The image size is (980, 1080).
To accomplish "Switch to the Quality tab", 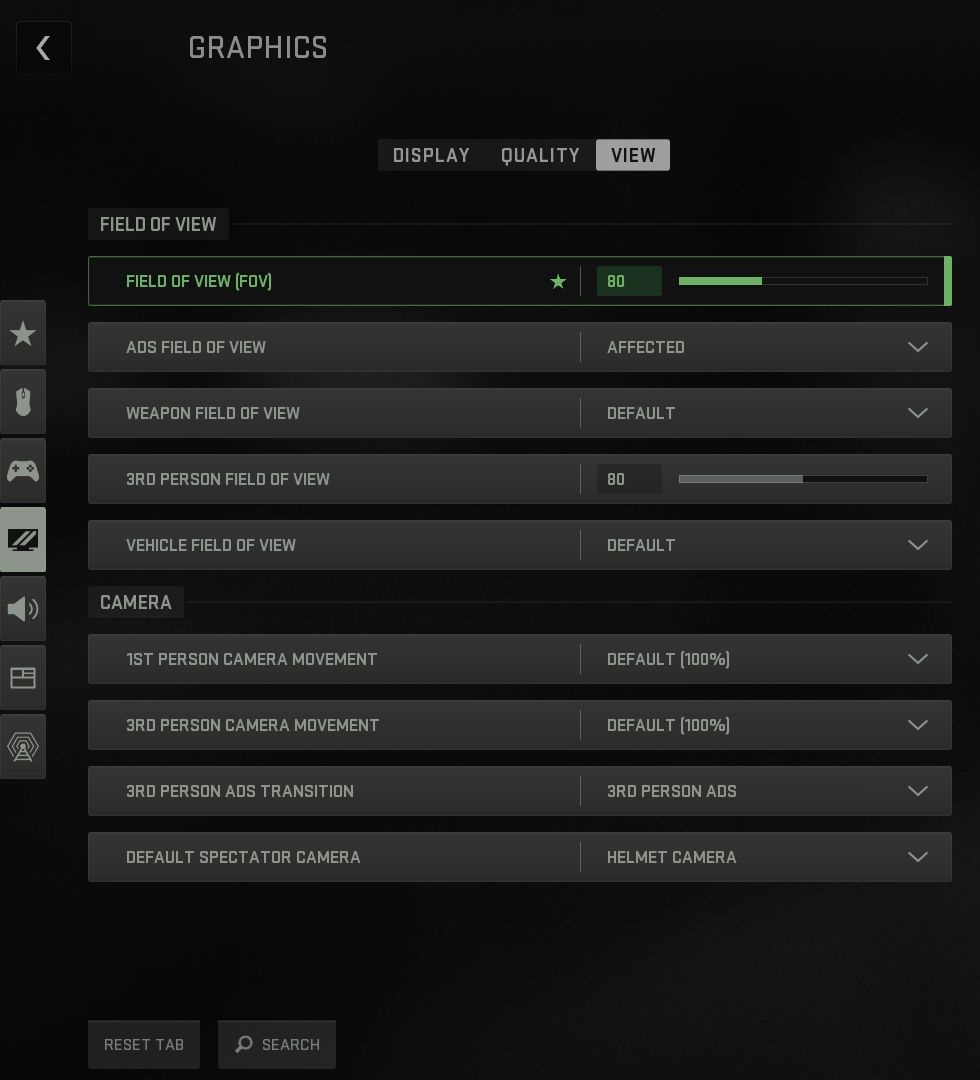I will click(x=540, y=155).
